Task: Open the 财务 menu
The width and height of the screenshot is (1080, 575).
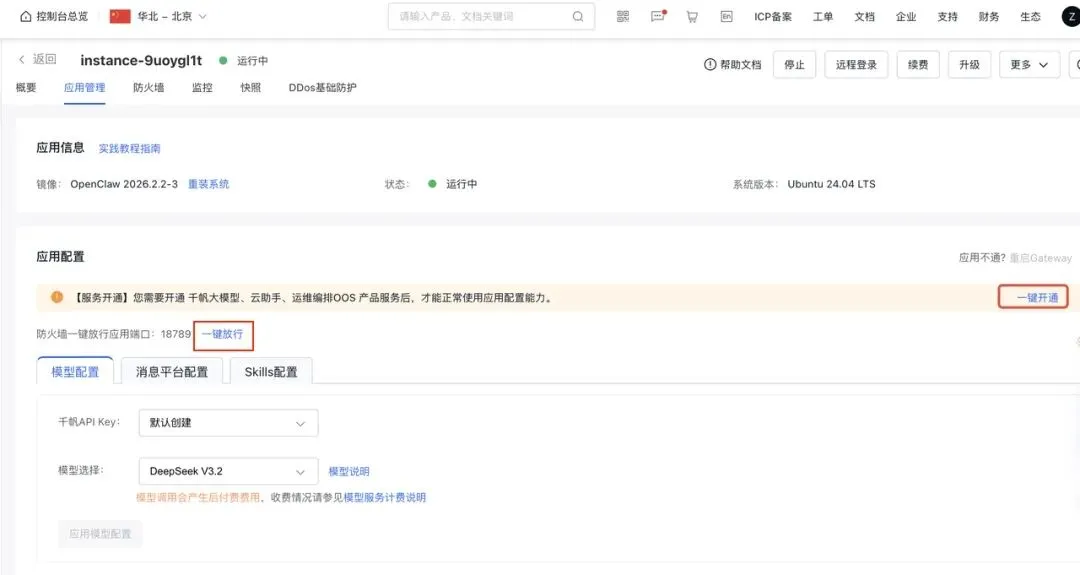Action: [988, 17]
